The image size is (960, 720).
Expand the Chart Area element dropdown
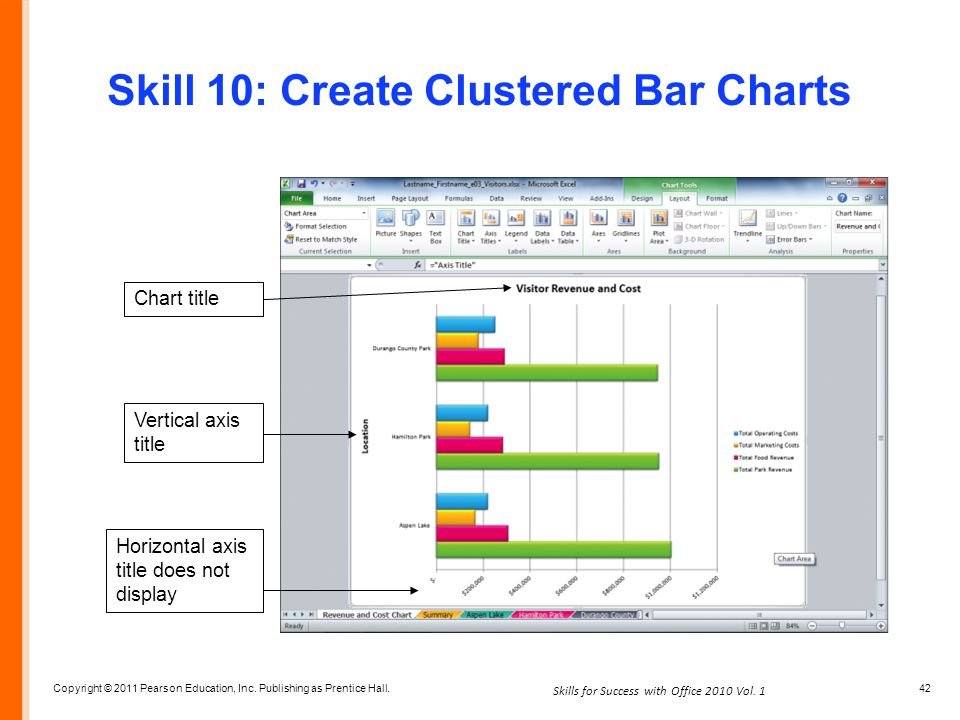[364, 214]
